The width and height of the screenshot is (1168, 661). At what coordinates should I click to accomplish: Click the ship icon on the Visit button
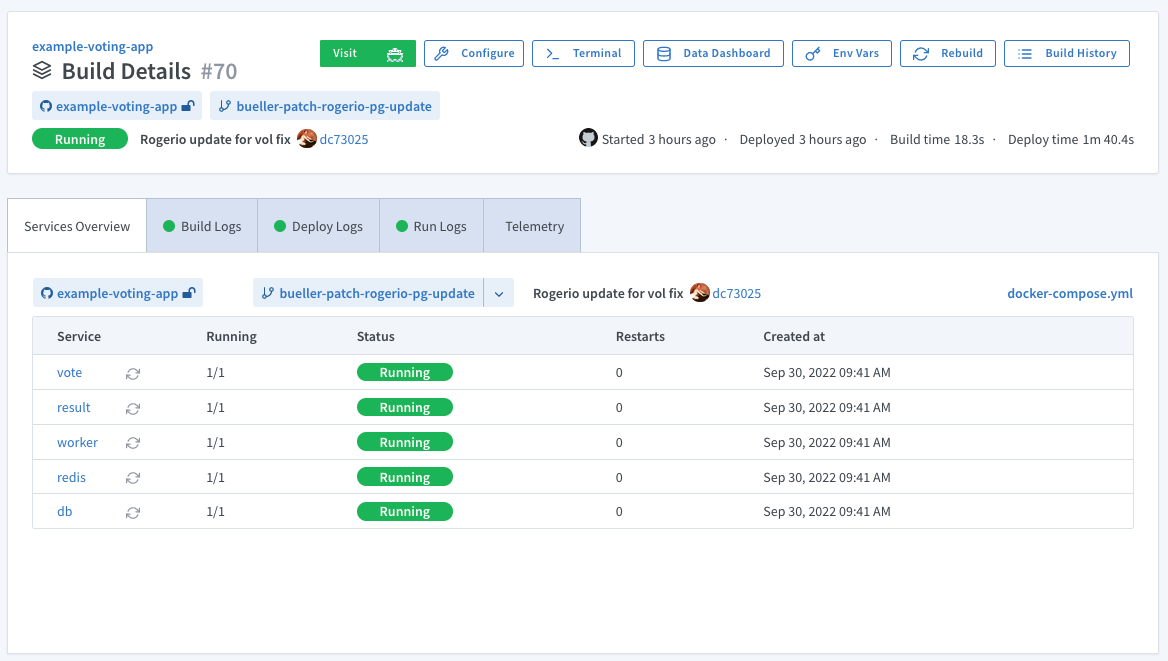click(395, 54)
